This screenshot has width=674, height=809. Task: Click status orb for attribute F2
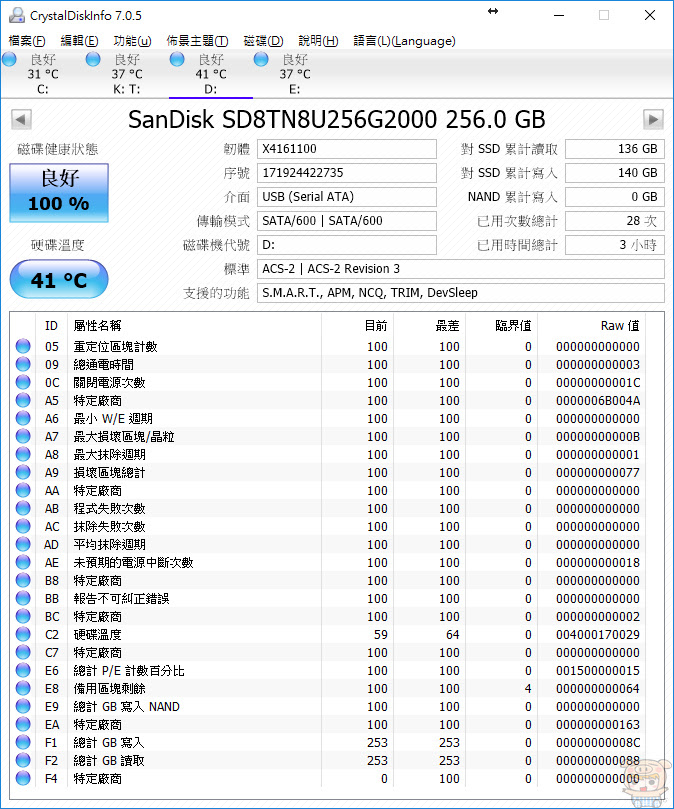[x=23, y=761]
